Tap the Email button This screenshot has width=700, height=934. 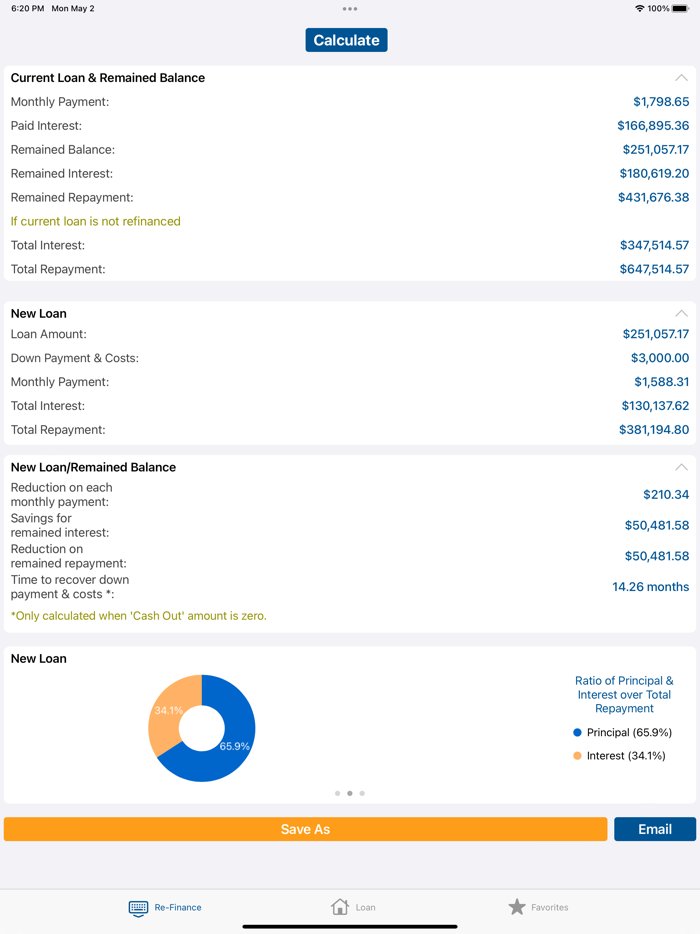click(655, 829)
